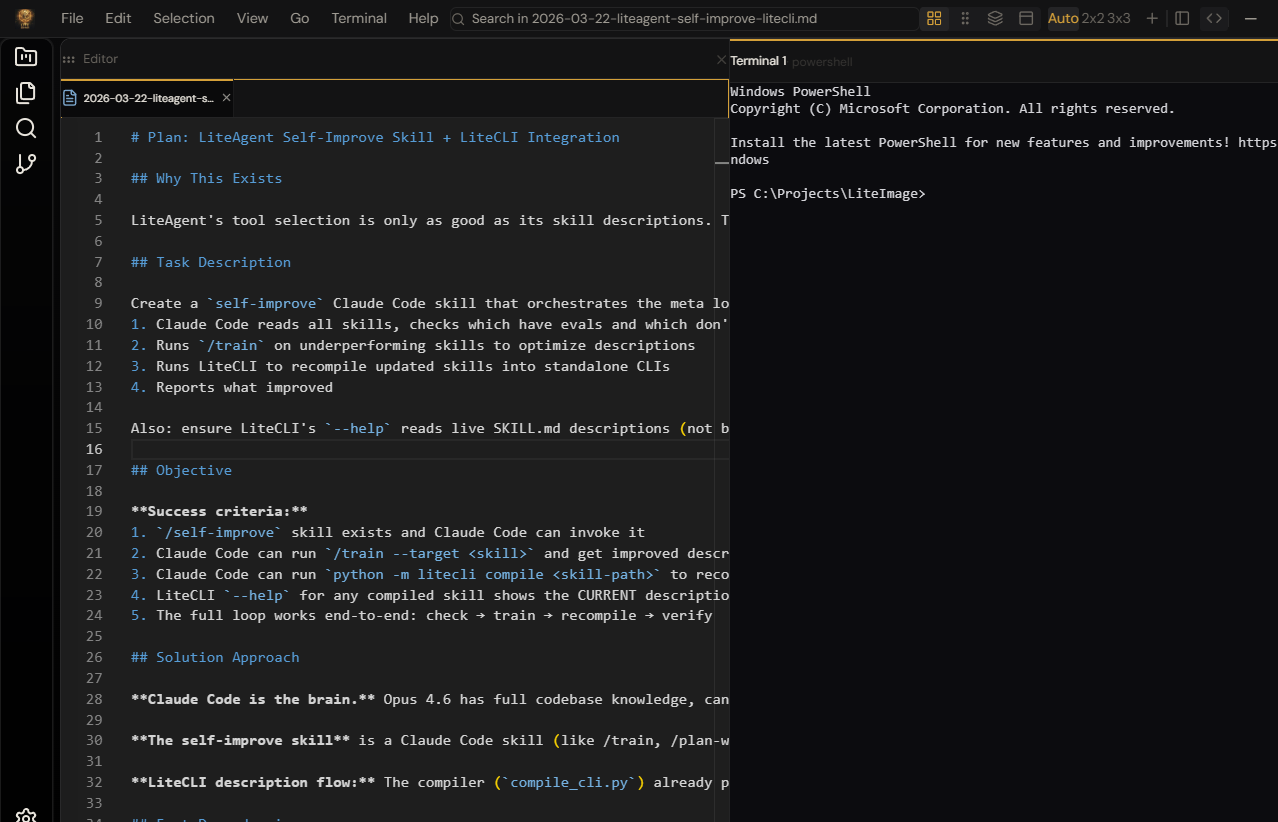Viewport: 1278px width, 822px height.
Task: Click the dotted grid toolbar icon
Action: coord(964,18)
